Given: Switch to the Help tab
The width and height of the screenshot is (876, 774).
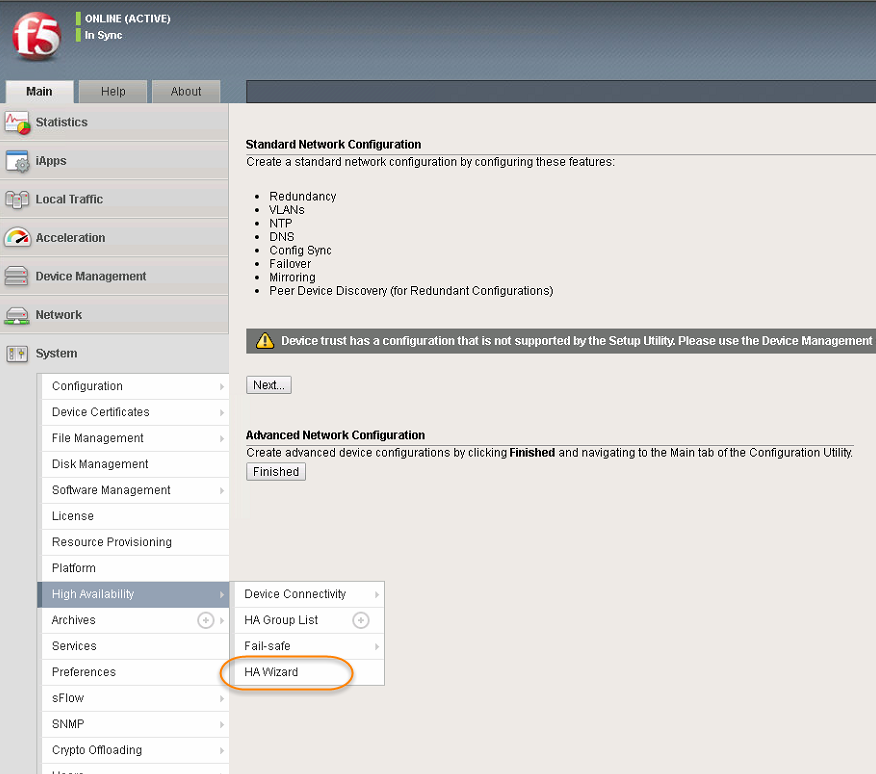Looking at the screenshot, I should coord(113,92).
